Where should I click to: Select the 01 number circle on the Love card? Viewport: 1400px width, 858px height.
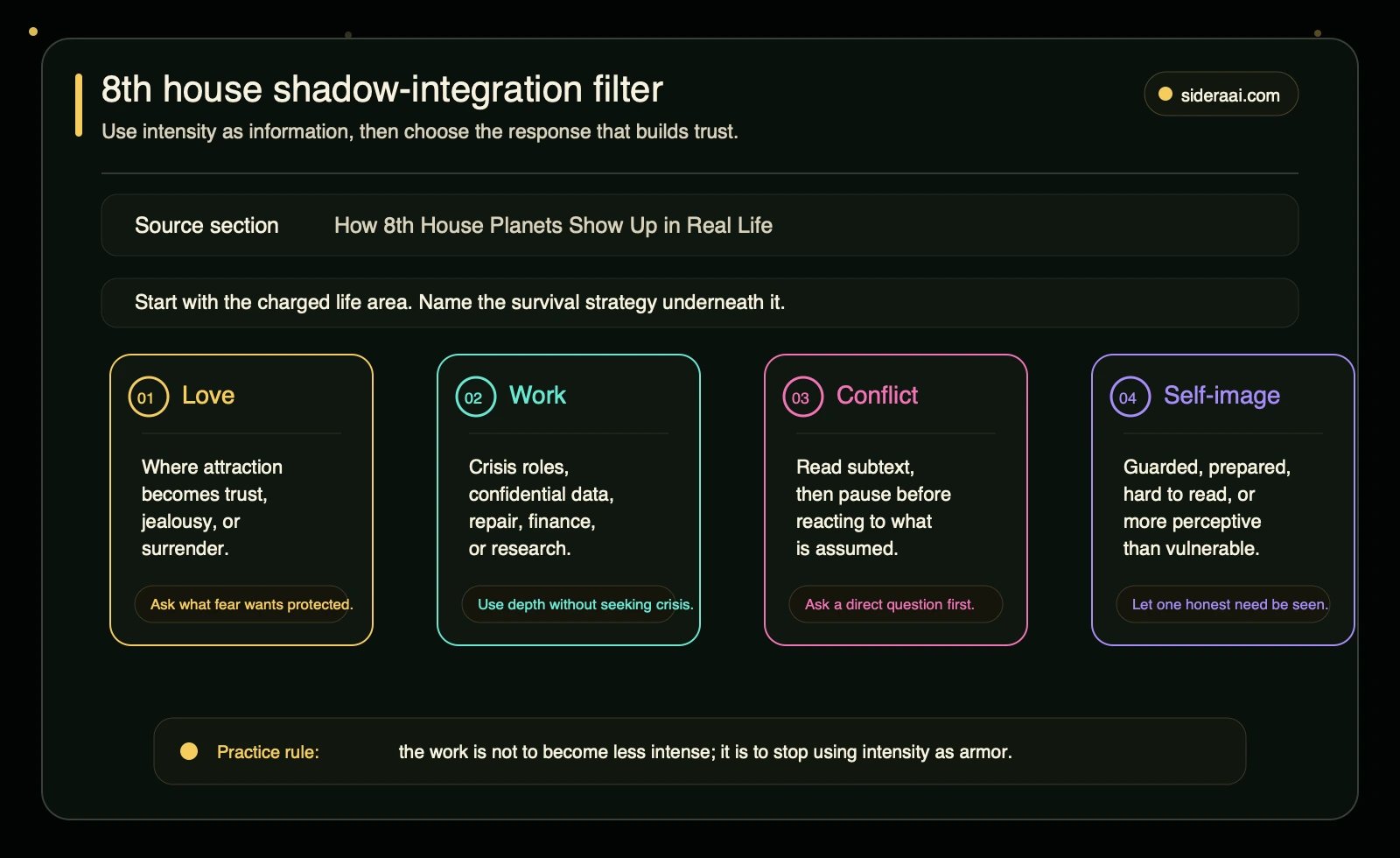coord(148,397)
